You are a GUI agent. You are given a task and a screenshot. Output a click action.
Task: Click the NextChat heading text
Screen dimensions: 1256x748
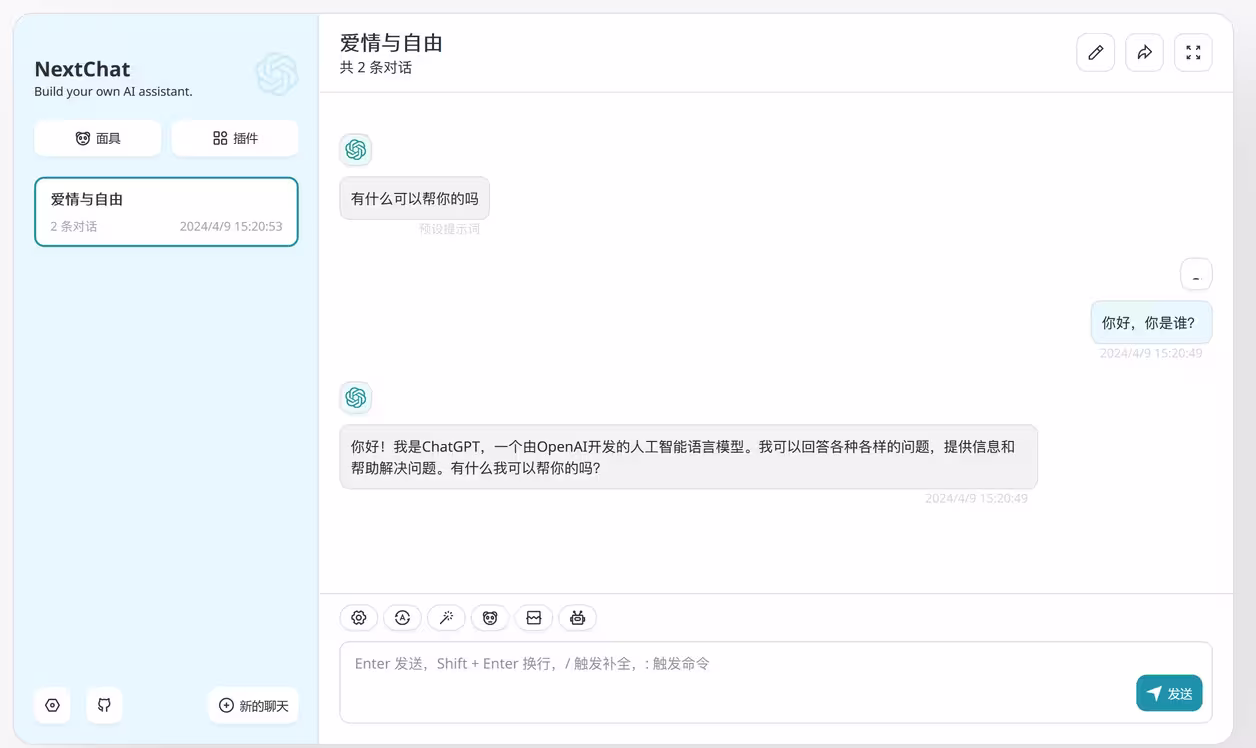click(82, 69)
